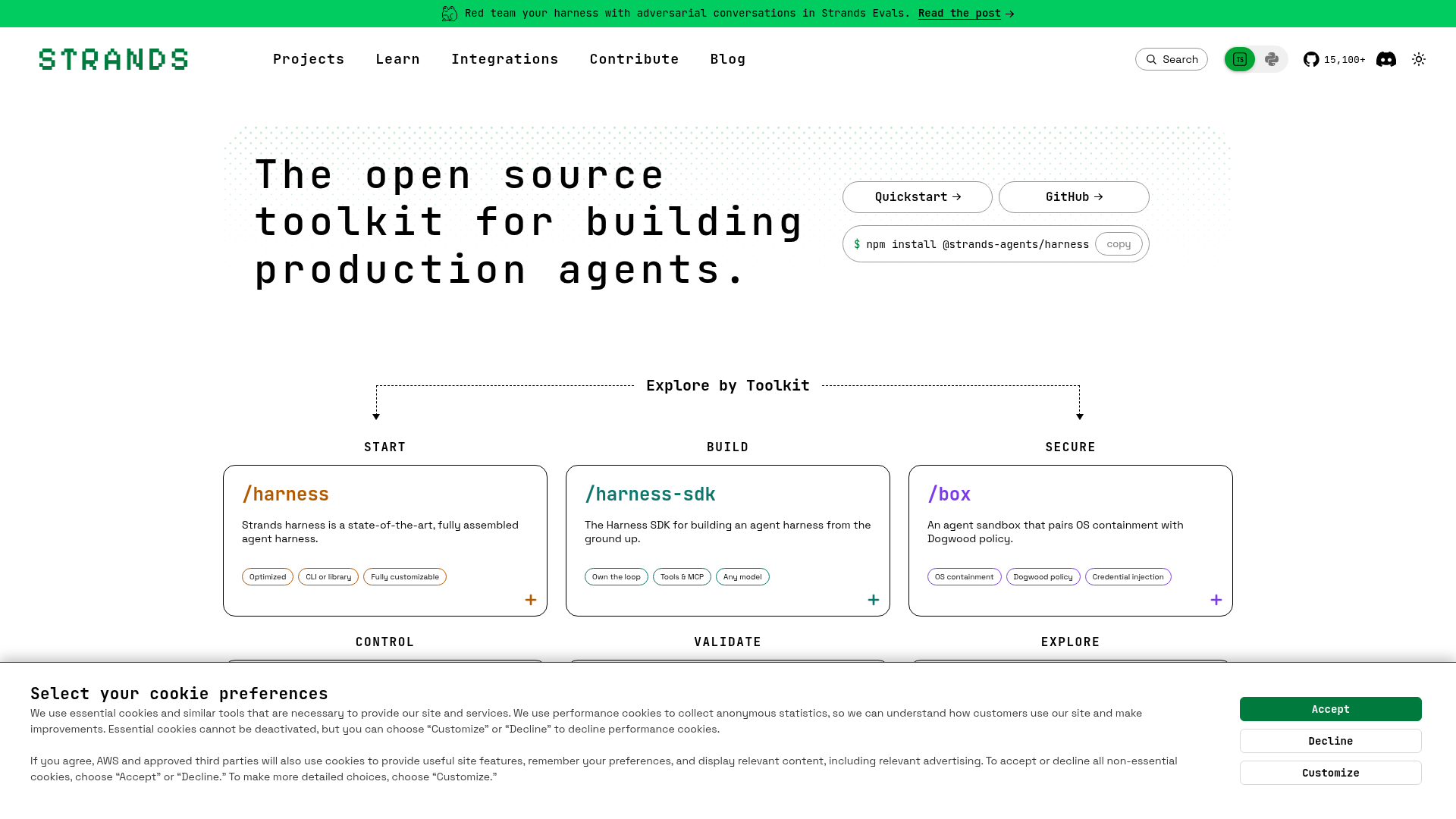Select the TypeScript language toggle
1456x819 pixels.
pos(1240,59)
